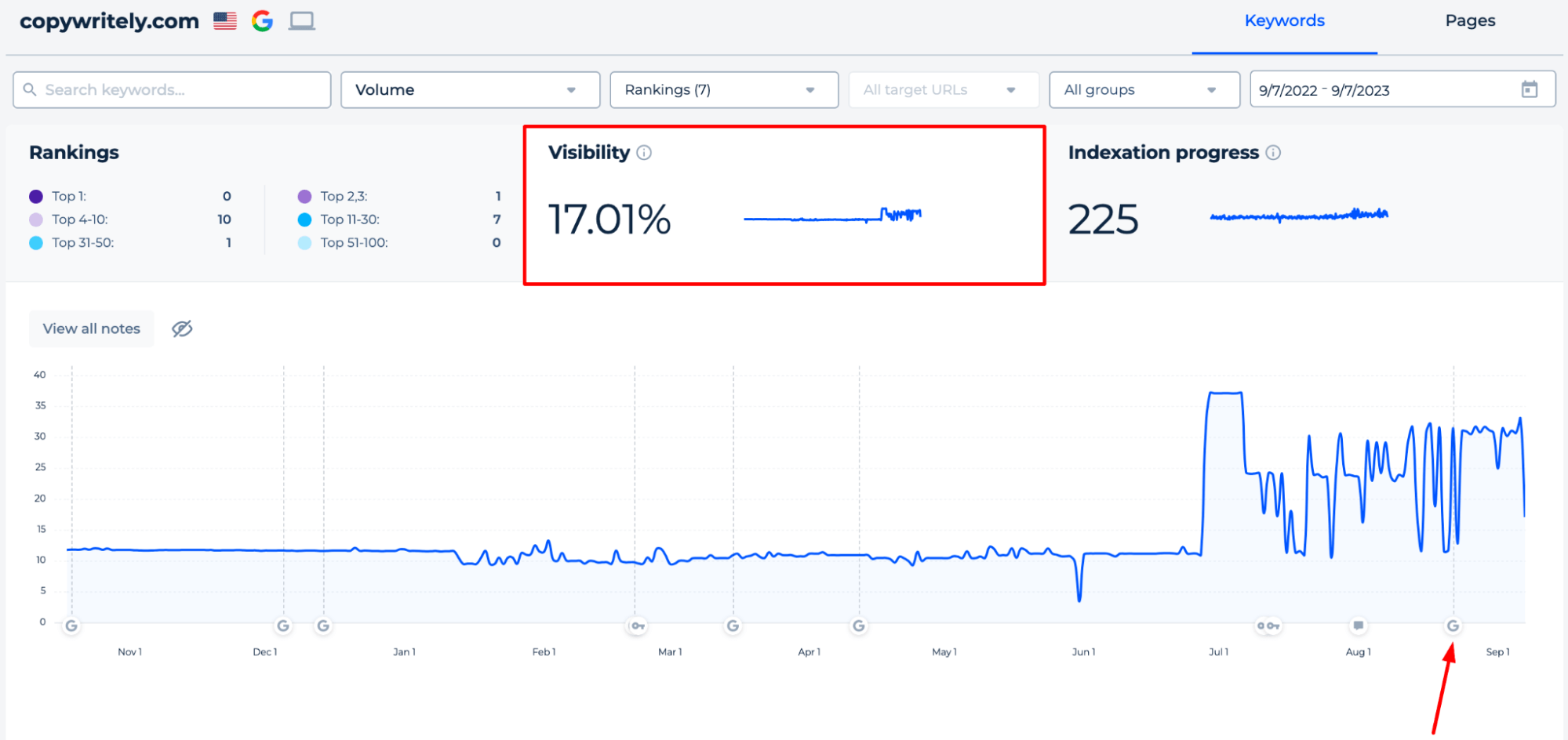This screenshot has width=1568, height=740.
Task: Toggle the hide notes eye icon
Action: pos(182,328)
